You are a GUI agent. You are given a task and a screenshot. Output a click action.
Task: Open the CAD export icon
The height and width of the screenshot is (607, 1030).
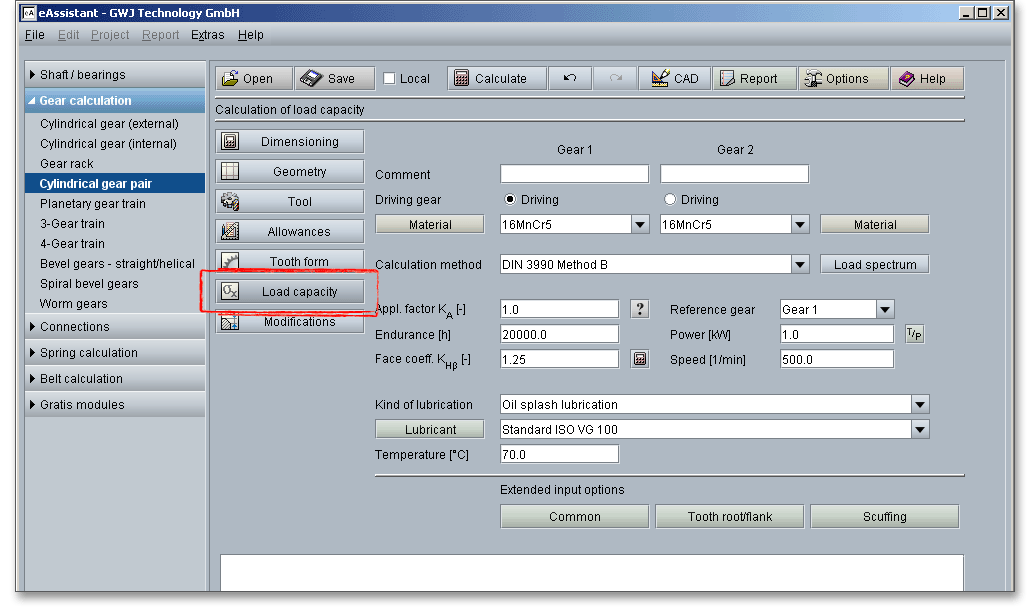pos(659,79)
